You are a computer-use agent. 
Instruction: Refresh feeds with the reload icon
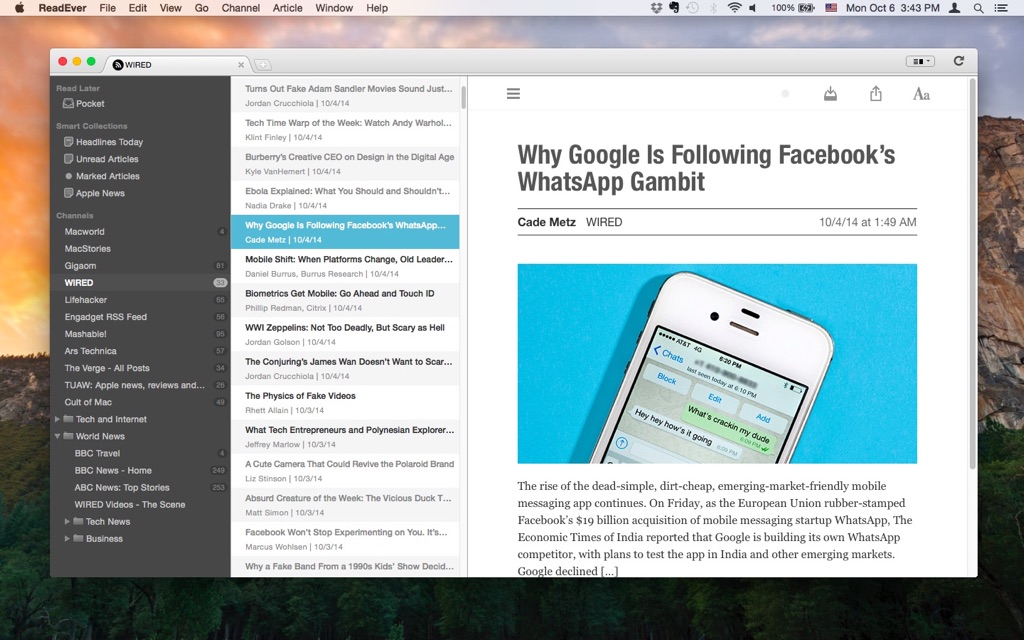pos(959,61)
